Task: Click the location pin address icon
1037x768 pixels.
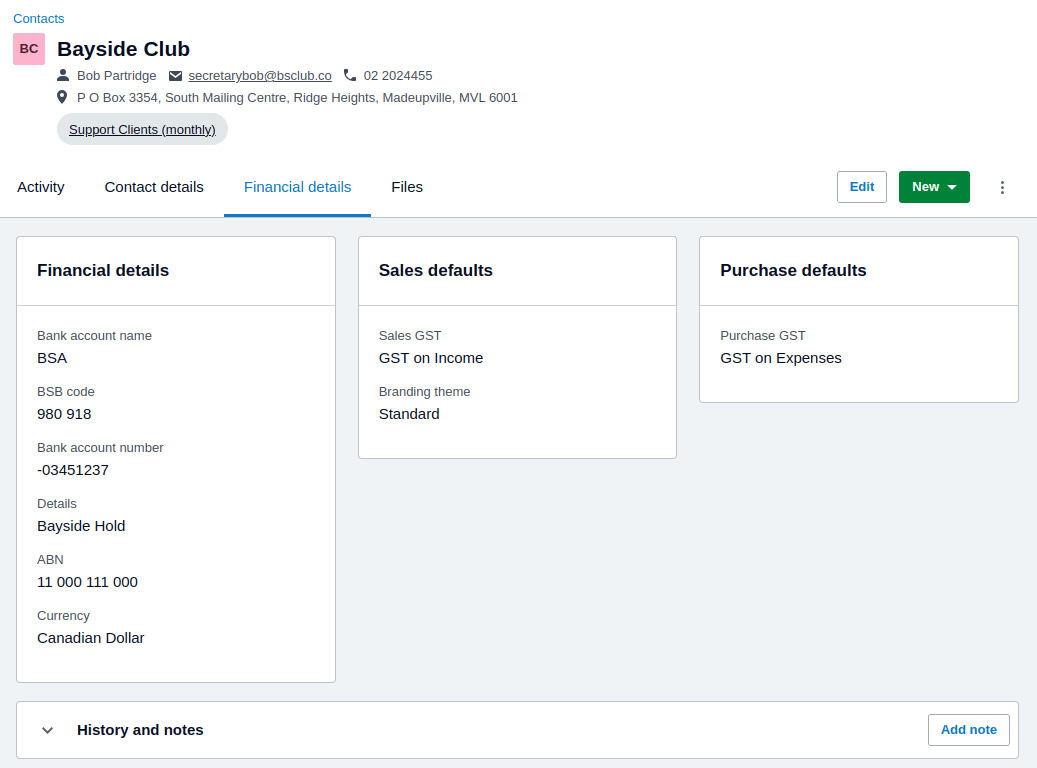Action: point(62,97)
